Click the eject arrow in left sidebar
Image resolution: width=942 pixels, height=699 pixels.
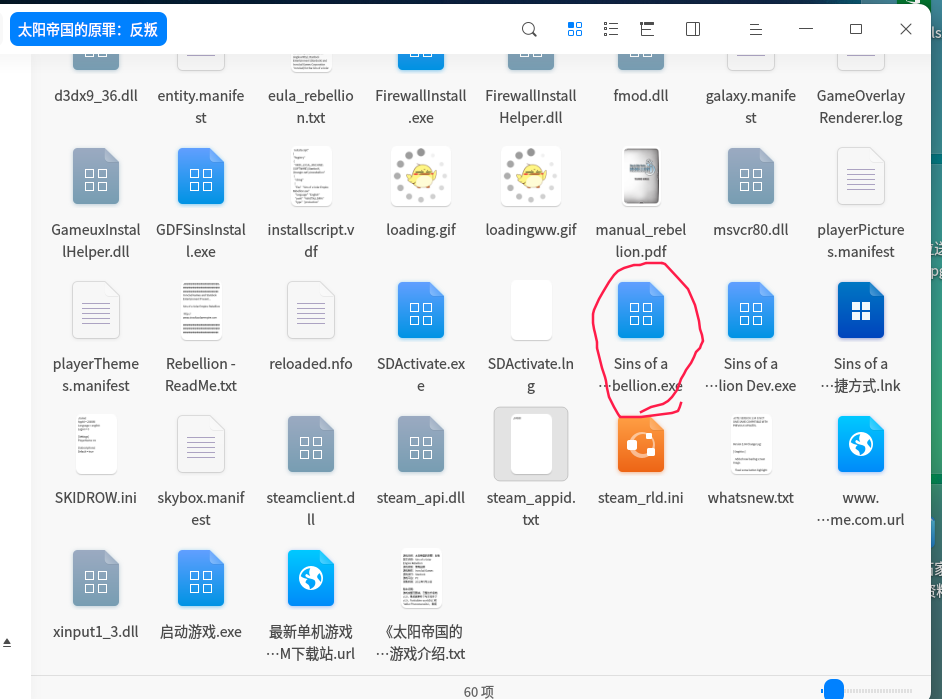point(7,643)
